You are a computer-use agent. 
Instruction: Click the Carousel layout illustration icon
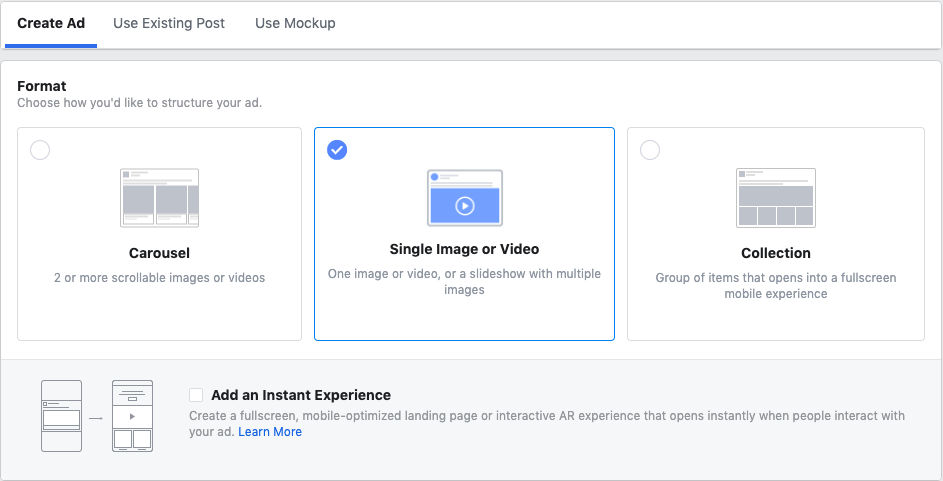[x=159, y=197]
